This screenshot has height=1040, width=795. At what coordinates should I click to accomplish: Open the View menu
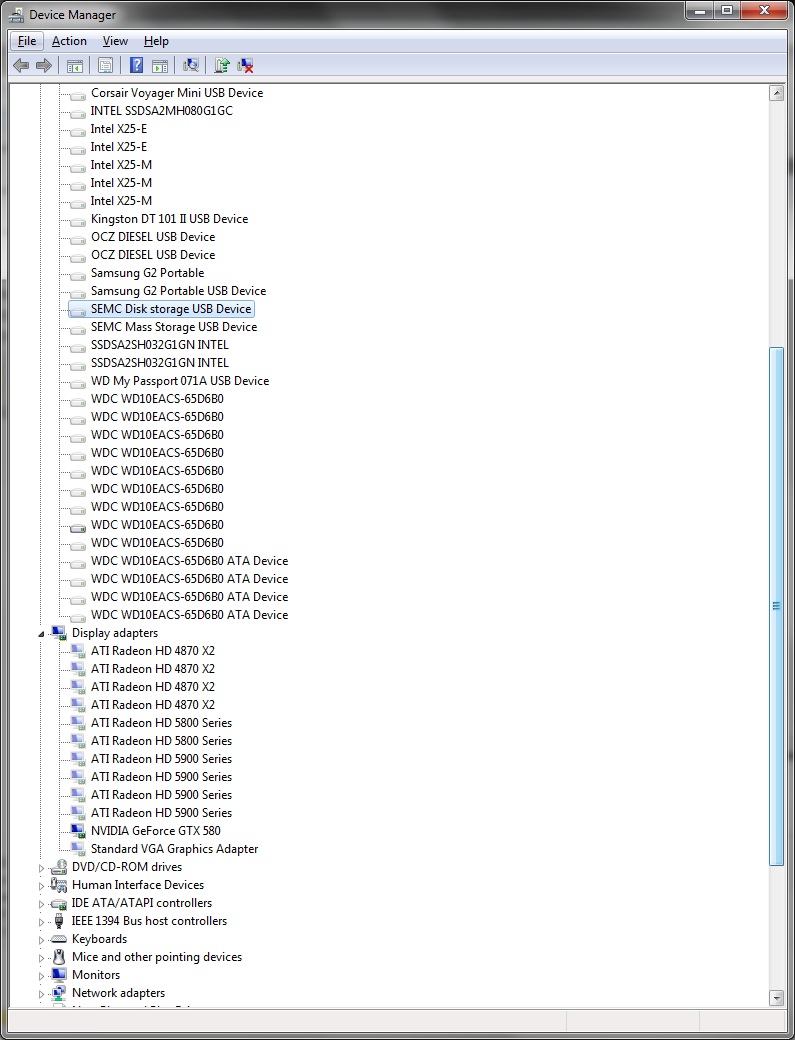coord(115,41)
